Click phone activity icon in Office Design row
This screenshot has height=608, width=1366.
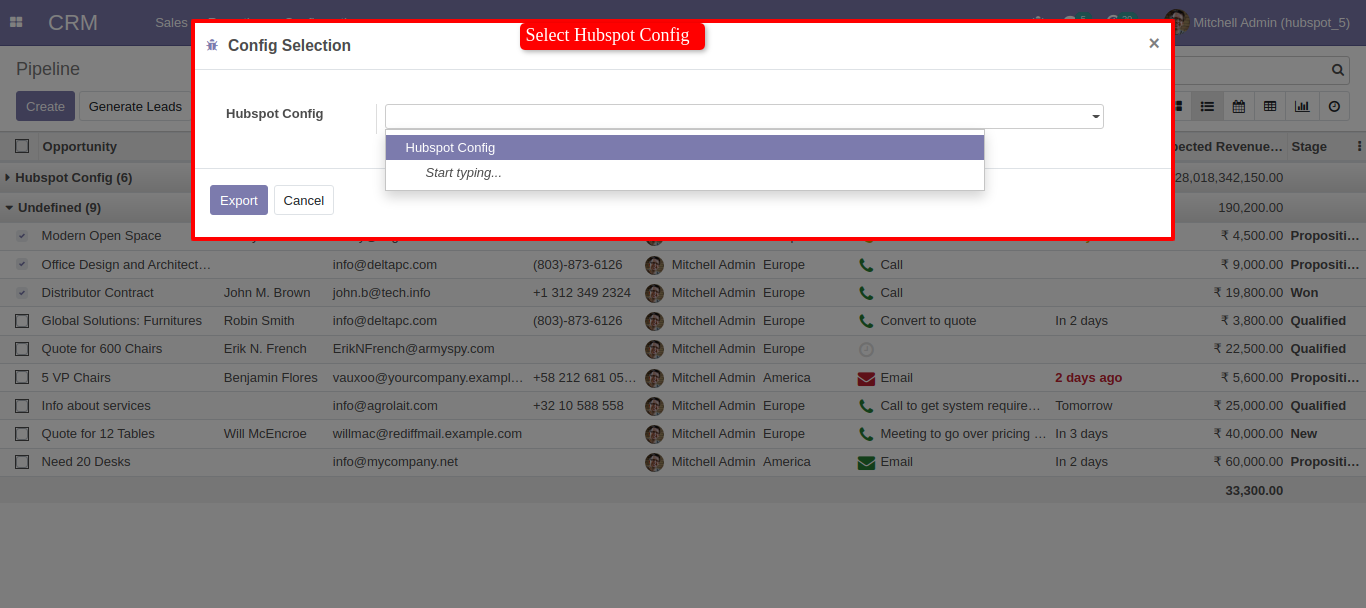coord(866,265)
